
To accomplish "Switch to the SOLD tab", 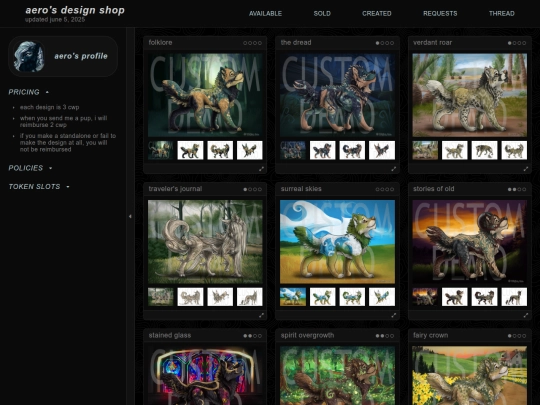I will (322, 13).
